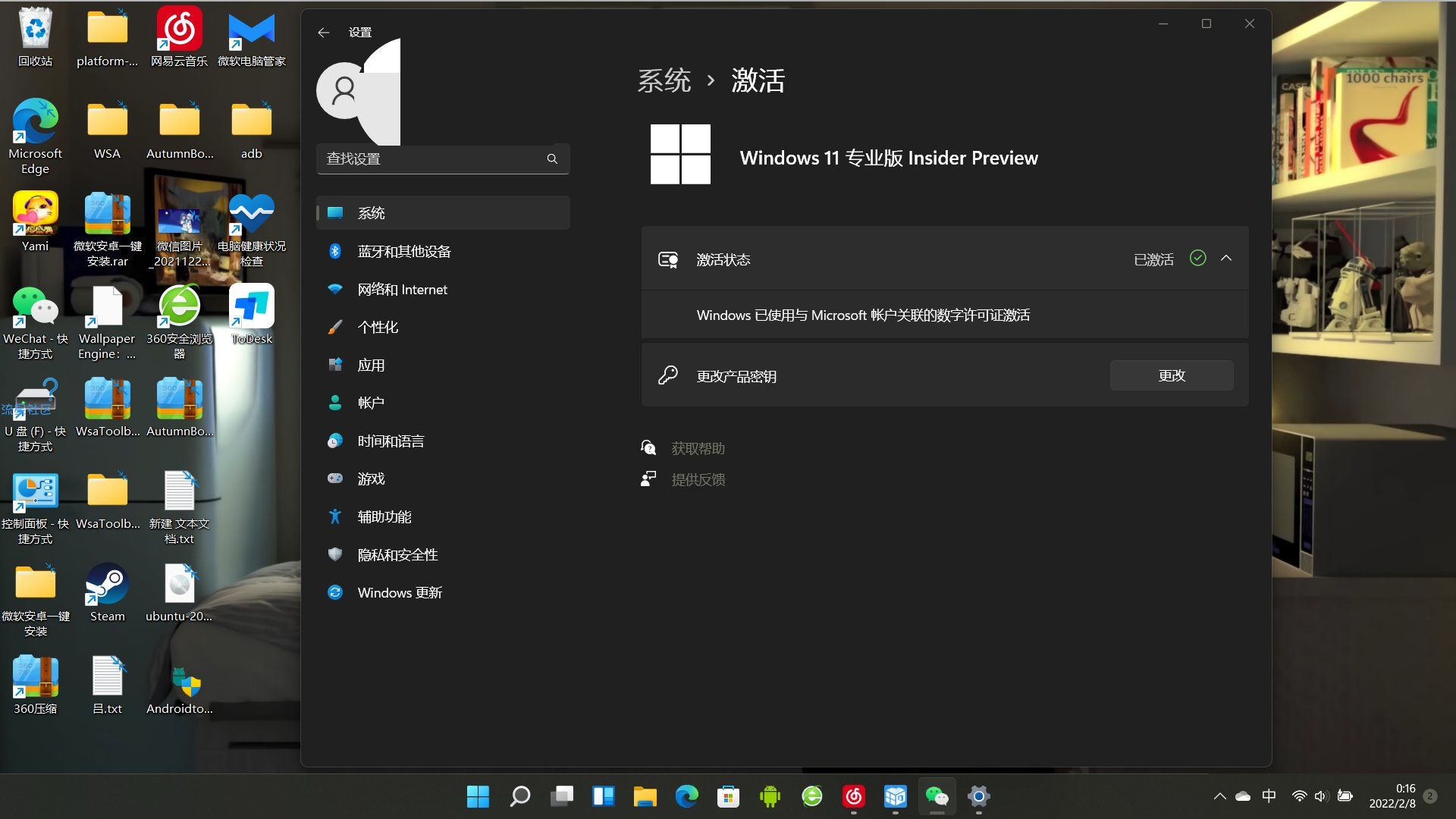
Task: Select the 回收站 desktop icon
Action: pyautogui.click(x=36, y=36)
